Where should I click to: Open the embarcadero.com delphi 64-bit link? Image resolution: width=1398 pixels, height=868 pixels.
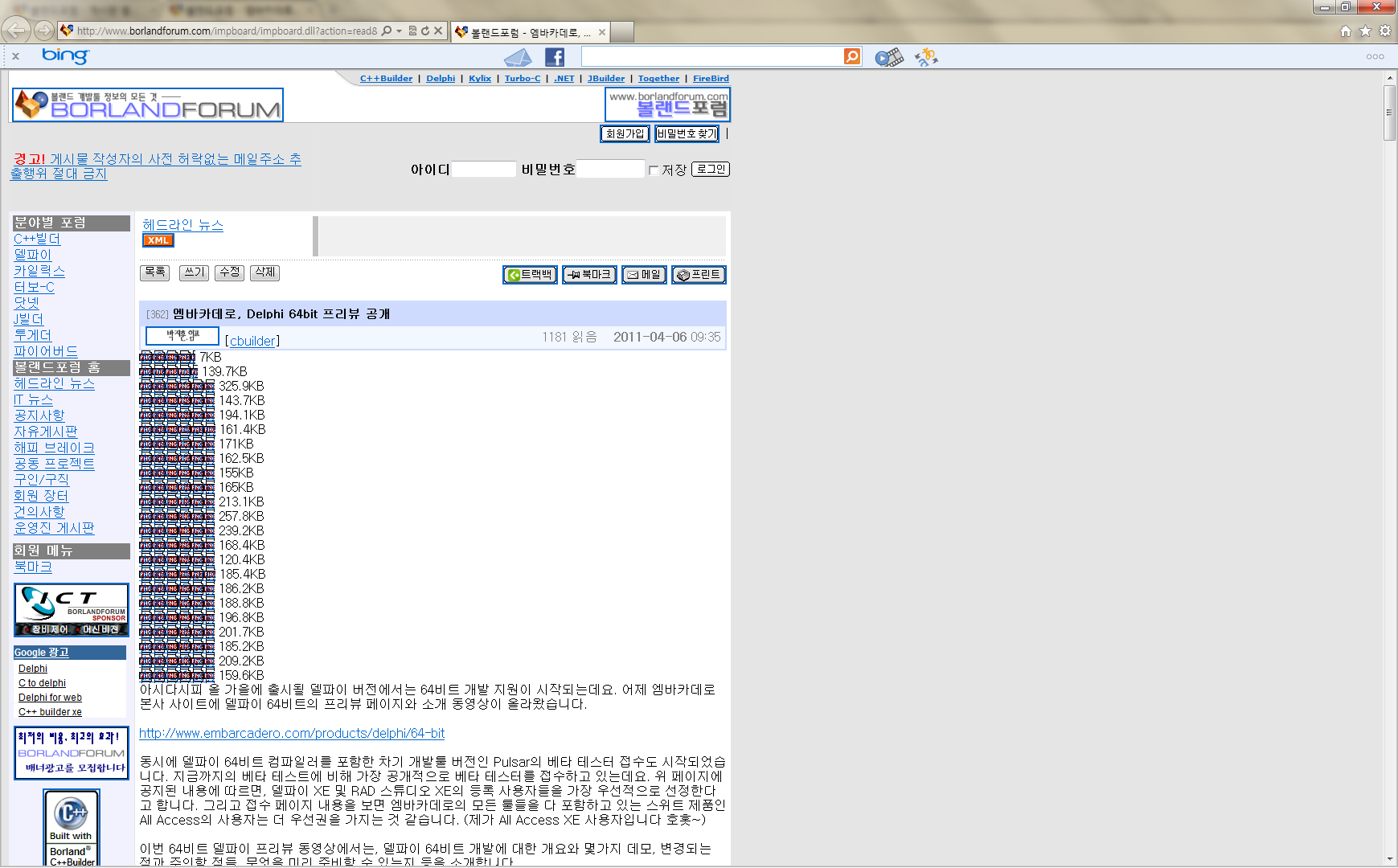click(292, 733)
